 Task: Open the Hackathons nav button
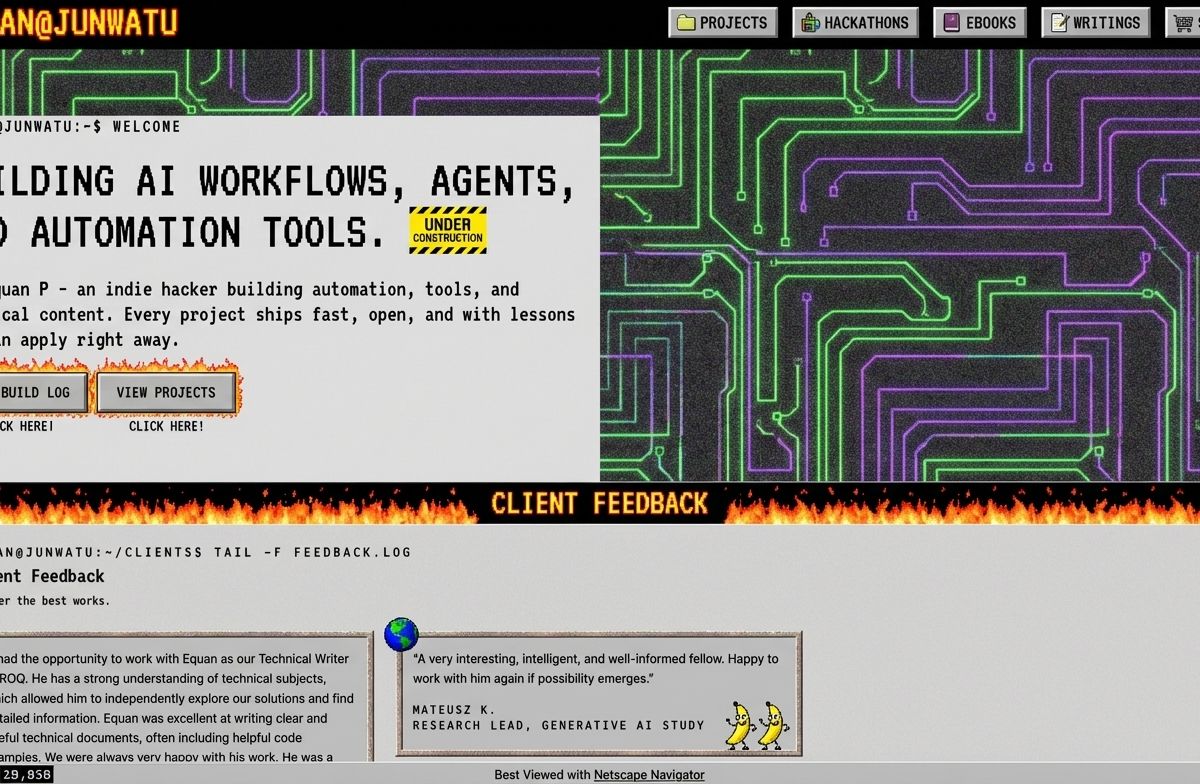pyautogui.click(x=855, y=22)
